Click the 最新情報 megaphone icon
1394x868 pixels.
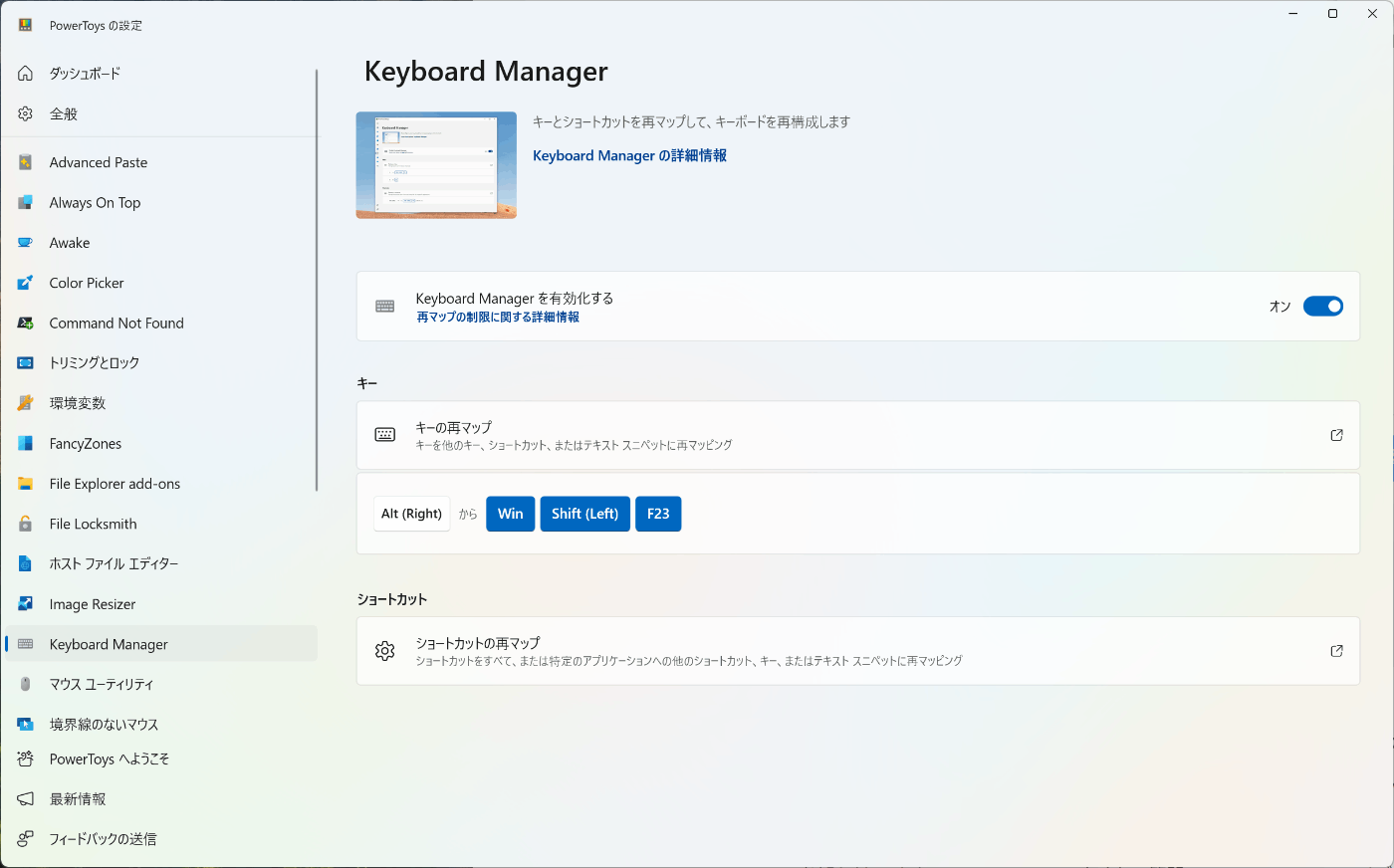pyautogui.click(x=26, y=798)
